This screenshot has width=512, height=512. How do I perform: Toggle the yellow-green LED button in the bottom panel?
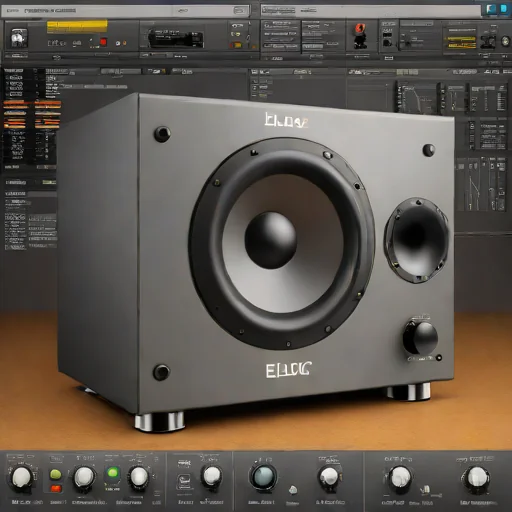pyautogui.click(x=56, y=474)
